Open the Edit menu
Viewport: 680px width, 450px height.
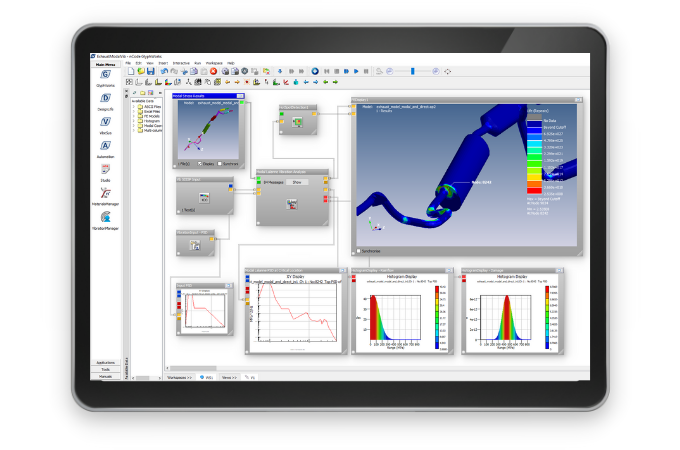(x=138, y=63)
